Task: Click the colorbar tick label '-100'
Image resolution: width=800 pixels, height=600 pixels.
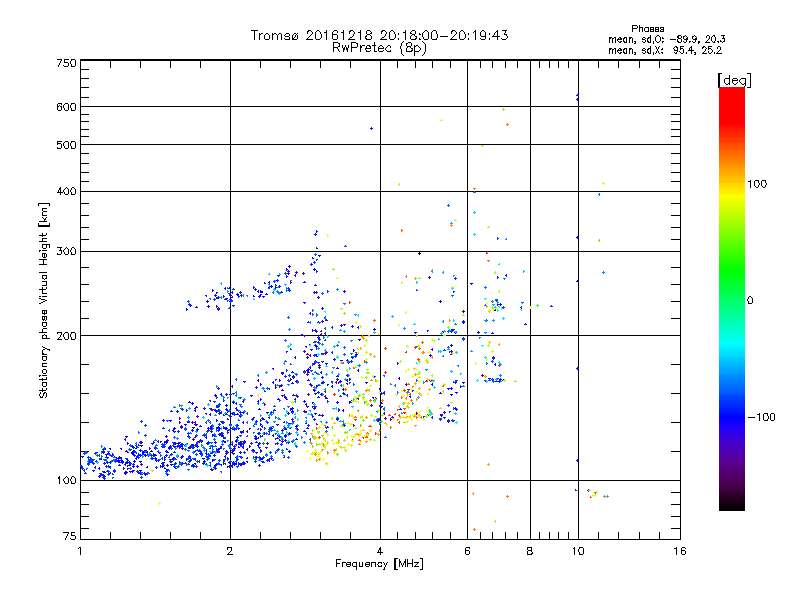Action: tap(761, 417)
